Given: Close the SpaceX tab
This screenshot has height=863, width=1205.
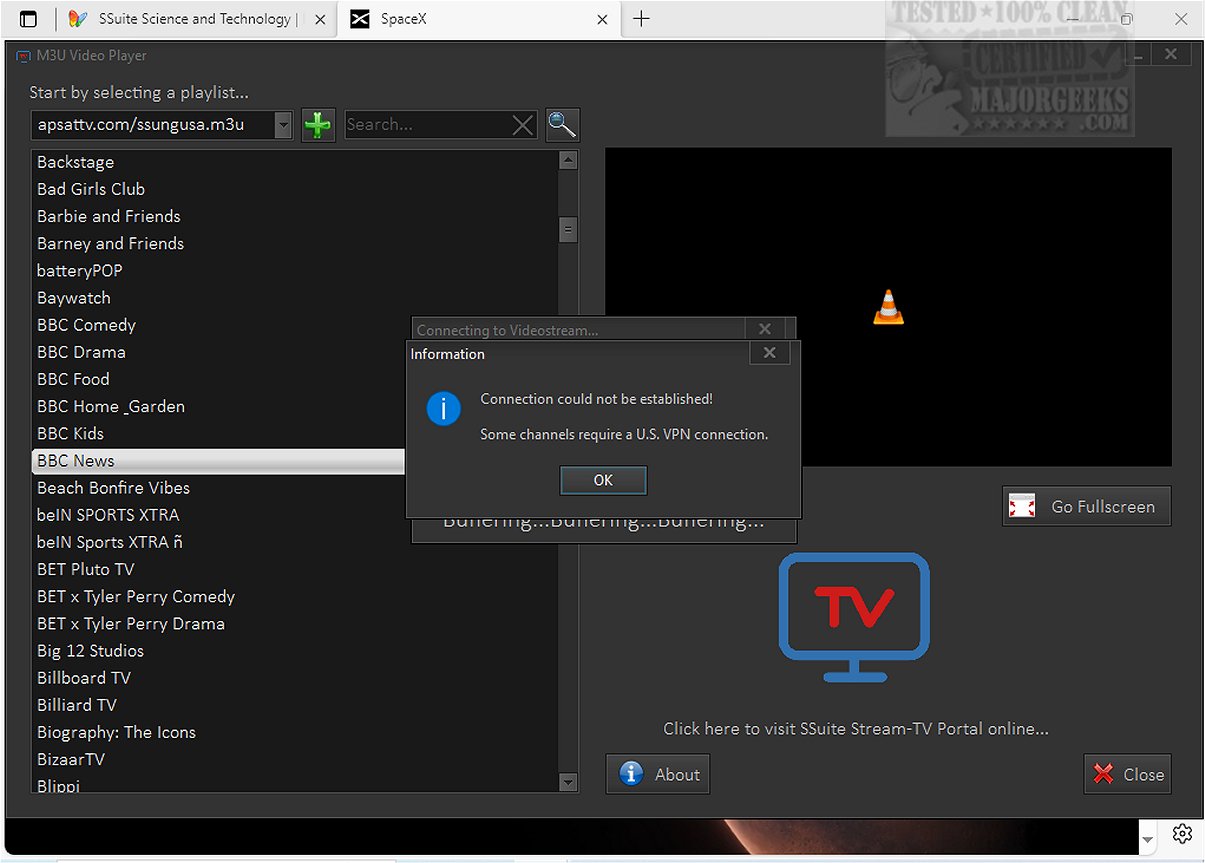Looking at the screenshot, I should click(602, 19).
